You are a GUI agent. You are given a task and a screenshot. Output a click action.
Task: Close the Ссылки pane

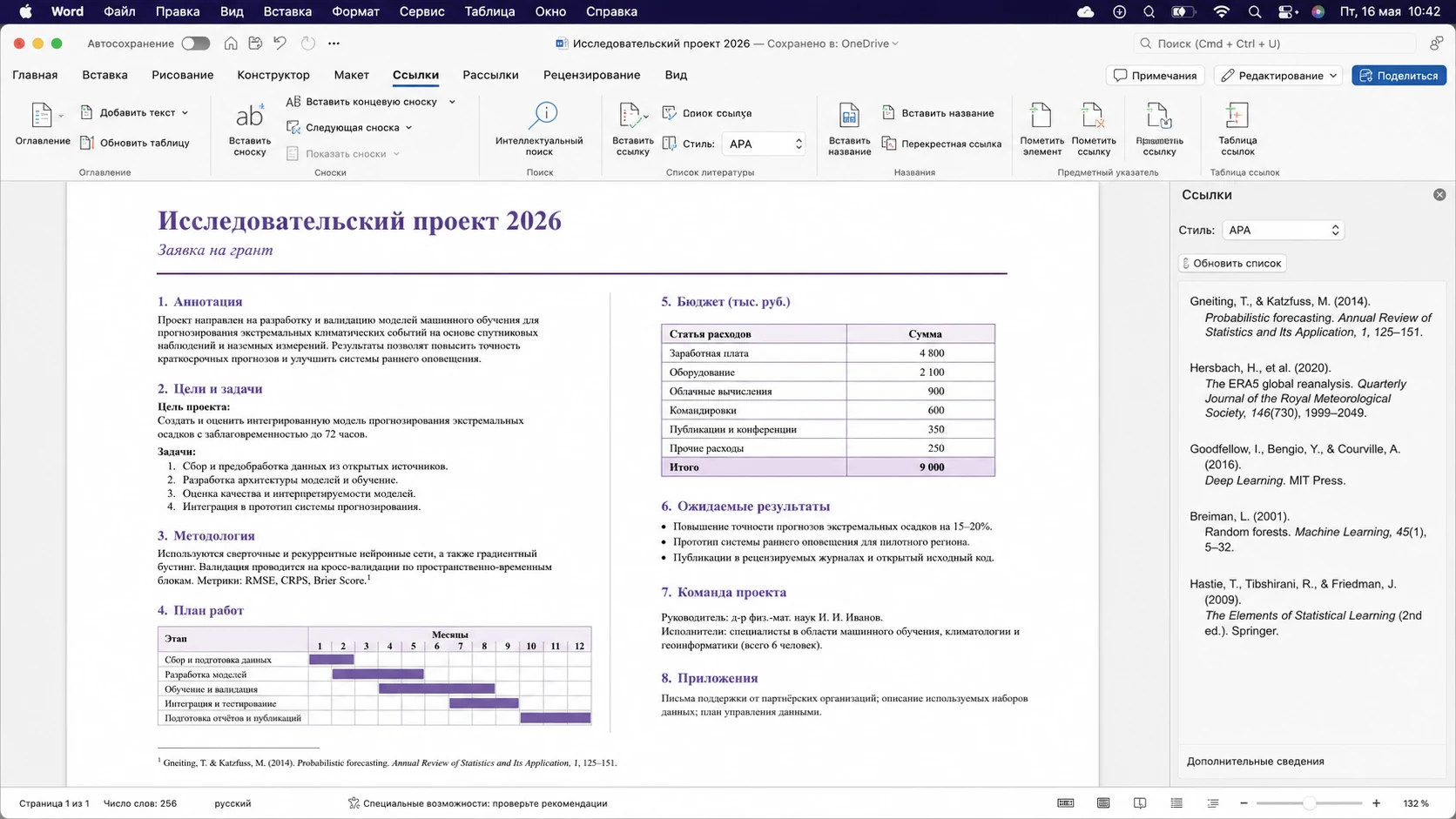1439,195
